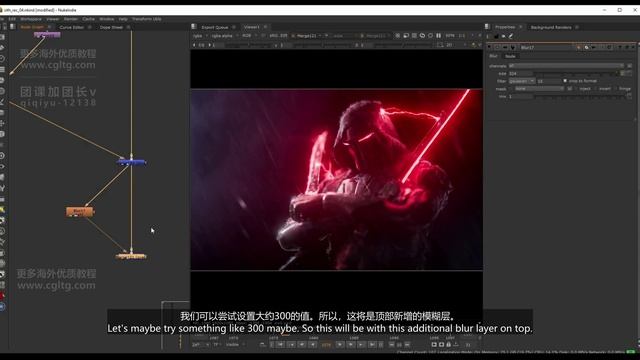Image resolution: width=640 pixels, height=360 pixels.
Task: Open help for the Blur17 node
Action: coord(620,47)
